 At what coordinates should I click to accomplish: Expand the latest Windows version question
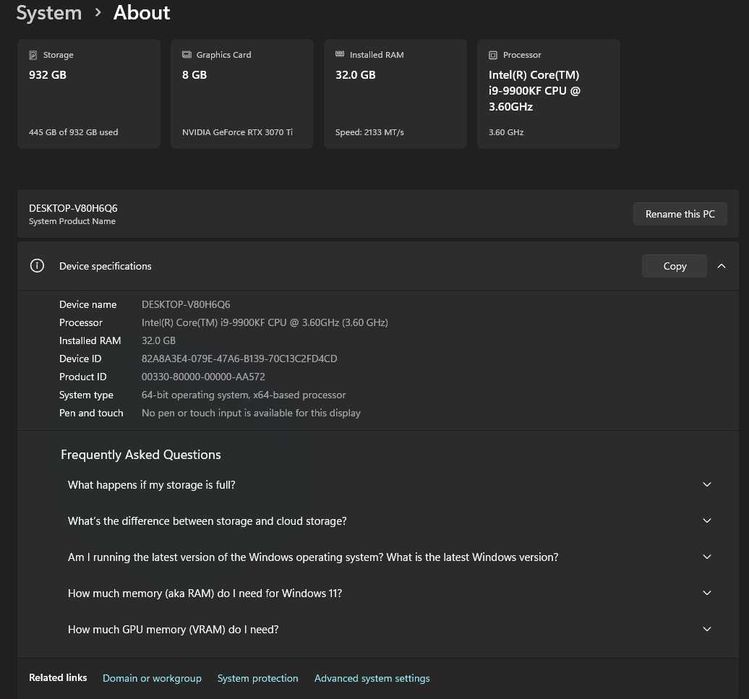tap(707, 557)
